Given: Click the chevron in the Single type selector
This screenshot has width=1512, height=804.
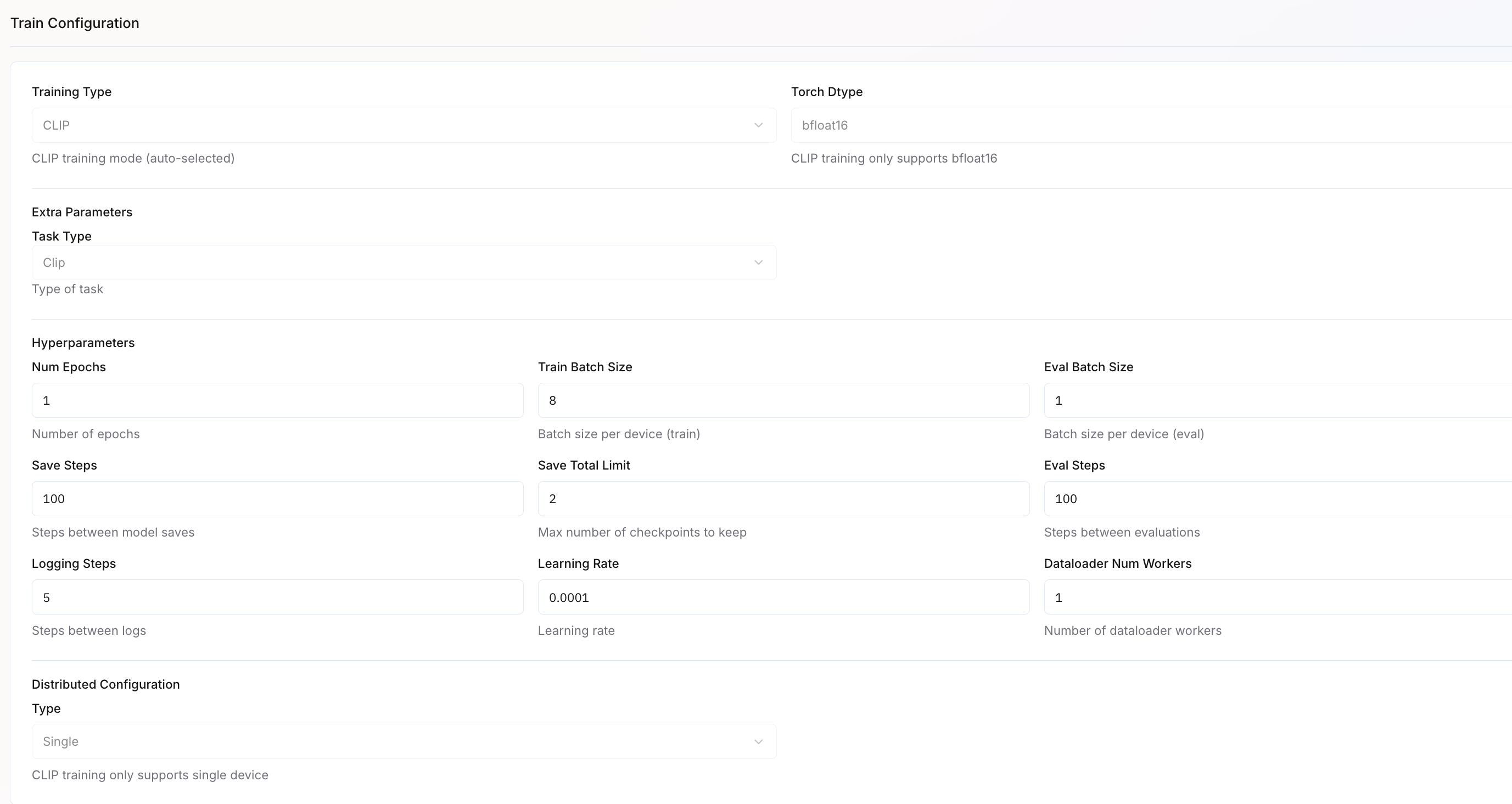Looking at the screenshot, I should (x=758, y=742).
